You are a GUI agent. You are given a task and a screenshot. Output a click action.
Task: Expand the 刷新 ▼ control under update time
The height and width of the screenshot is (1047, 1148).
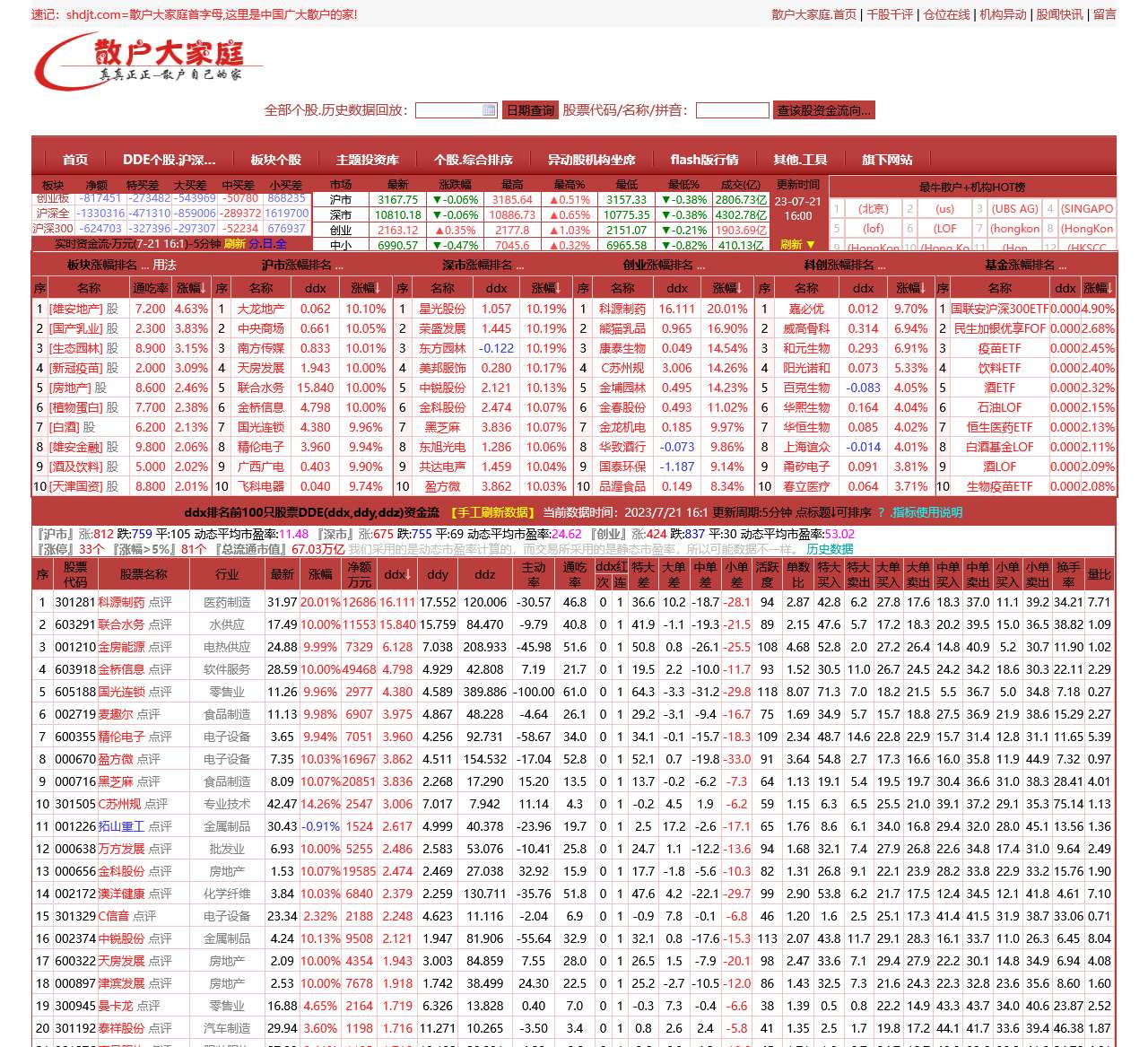(797, 244)
